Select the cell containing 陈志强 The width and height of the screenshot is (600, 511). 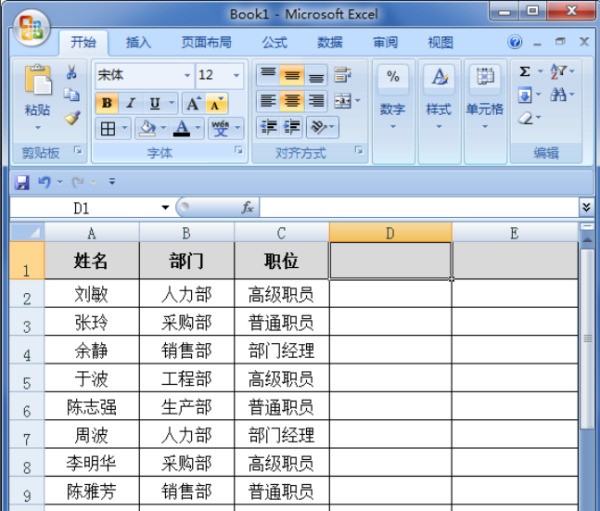coord(91,407)
